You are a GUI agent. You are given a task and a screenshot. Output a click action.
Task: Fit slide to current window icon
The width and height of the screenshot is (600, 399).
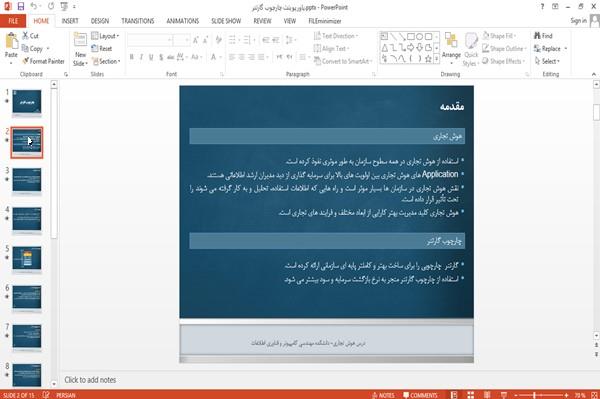tap(594, 395)
